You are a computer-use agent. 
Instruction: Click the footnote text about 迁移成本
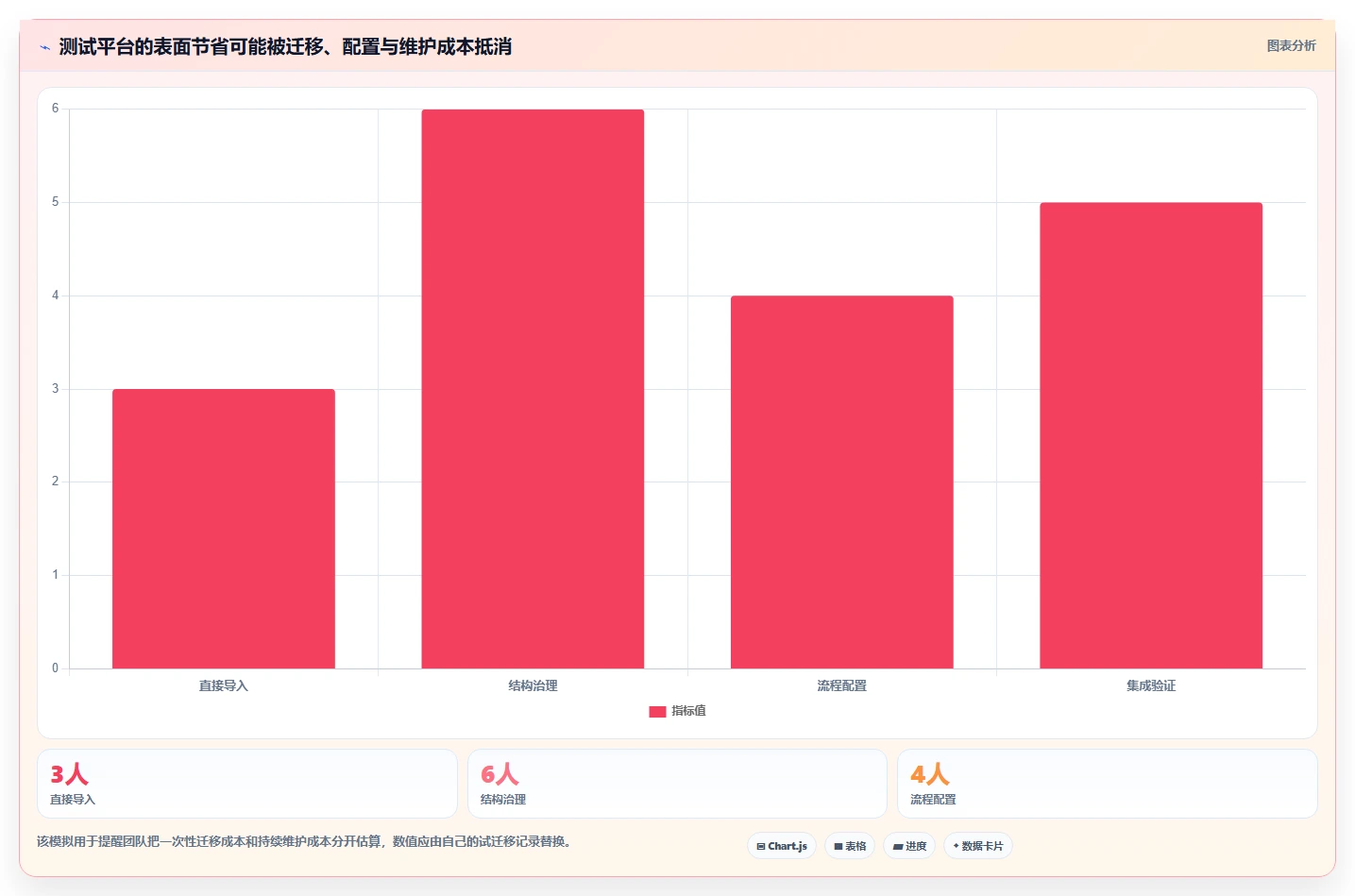click(306, 841)
